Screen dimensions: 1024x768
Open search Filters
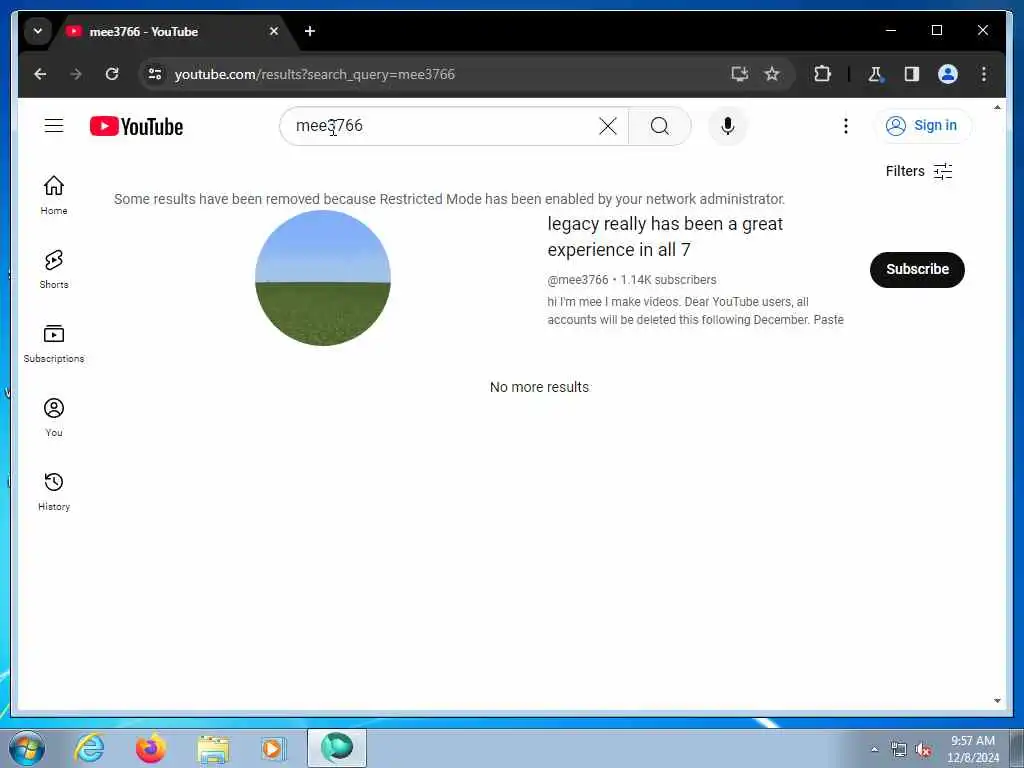tap(919, 171)
